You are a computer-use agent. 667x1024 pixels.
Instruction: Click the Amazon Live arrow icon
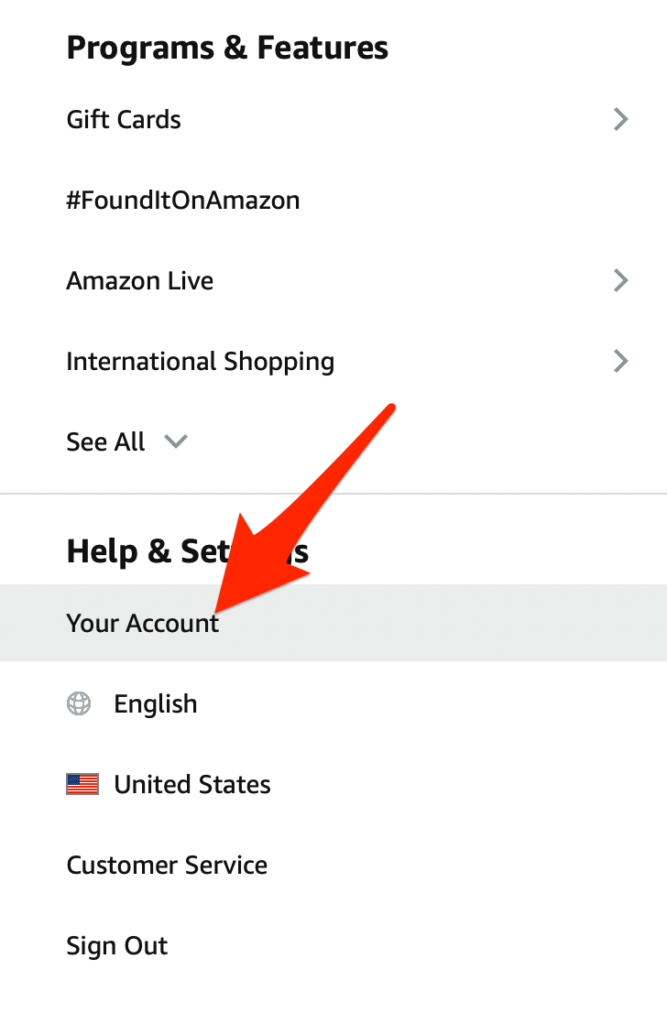point(621,281)
